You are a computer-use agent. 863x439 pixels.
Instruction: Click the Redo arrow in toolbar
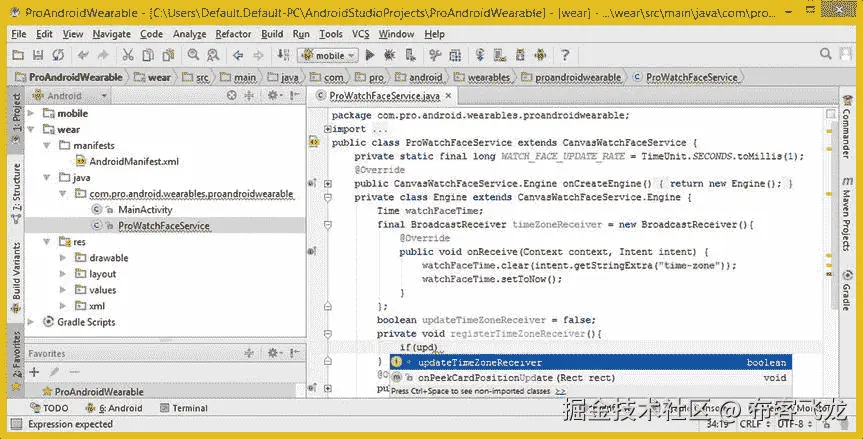[103, 55]
